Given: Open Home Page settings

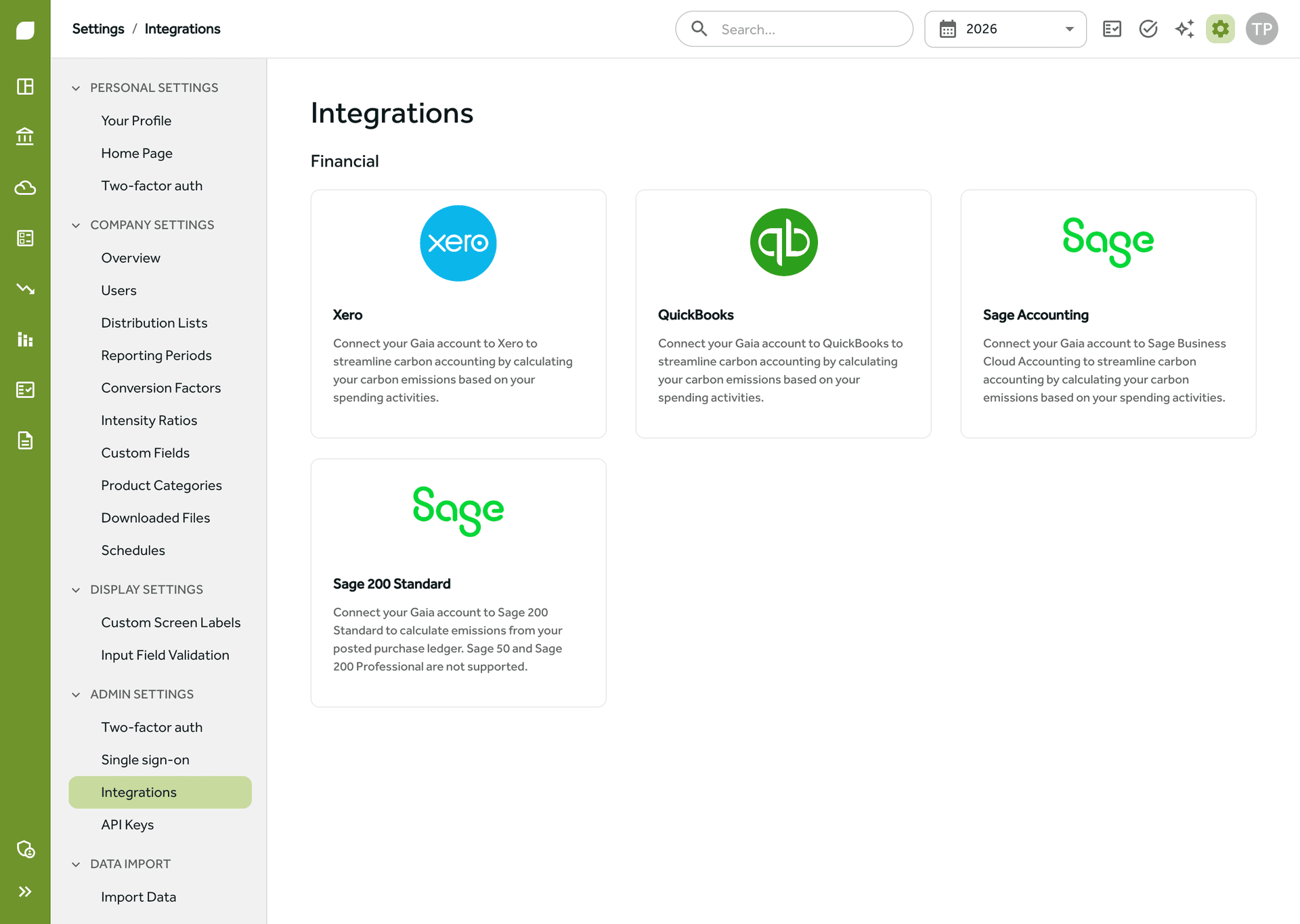Looking at the screenshot, I should point(137,153).
